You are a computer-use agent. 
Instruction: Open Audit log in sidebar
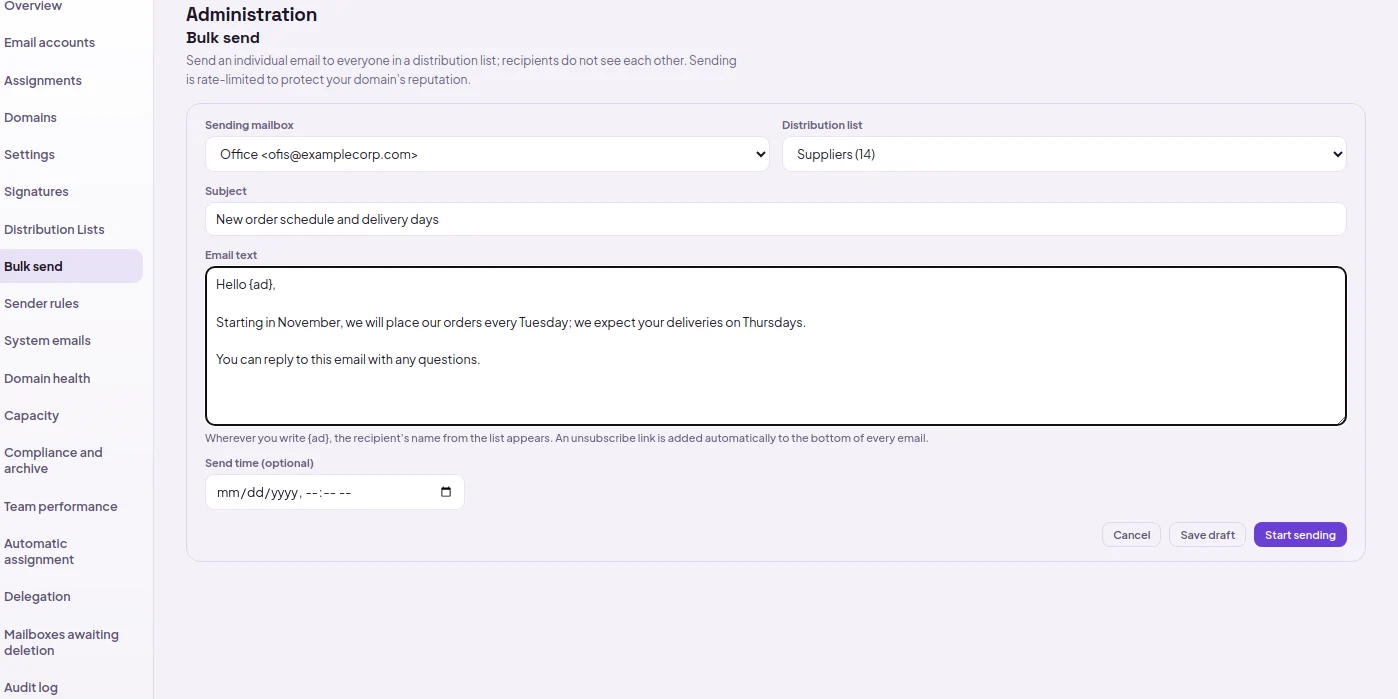pyautogui.click(x=31, y=687)
